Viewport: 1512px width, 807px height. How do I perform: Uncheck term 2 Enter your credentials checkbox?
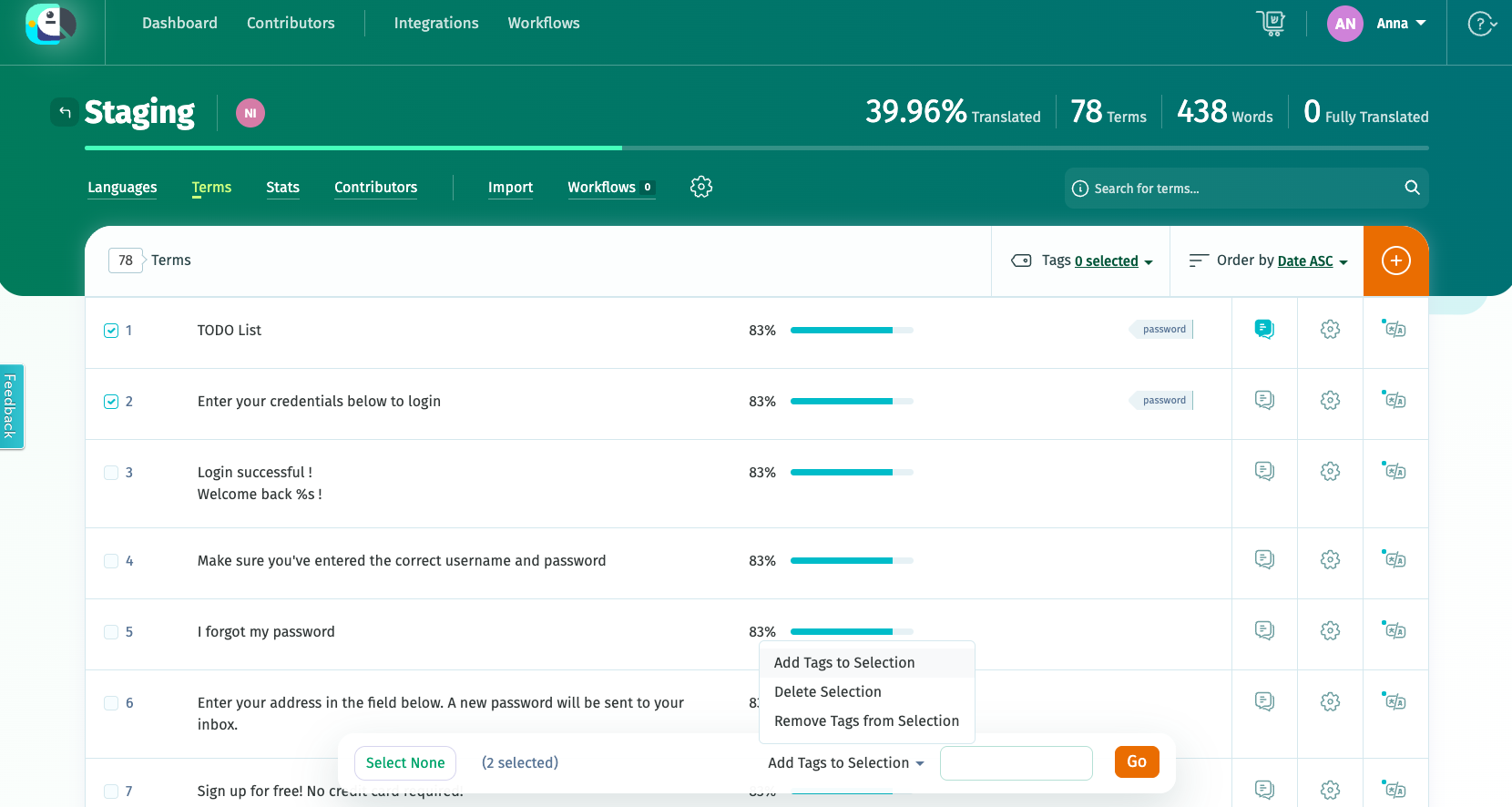click(111, 402)
